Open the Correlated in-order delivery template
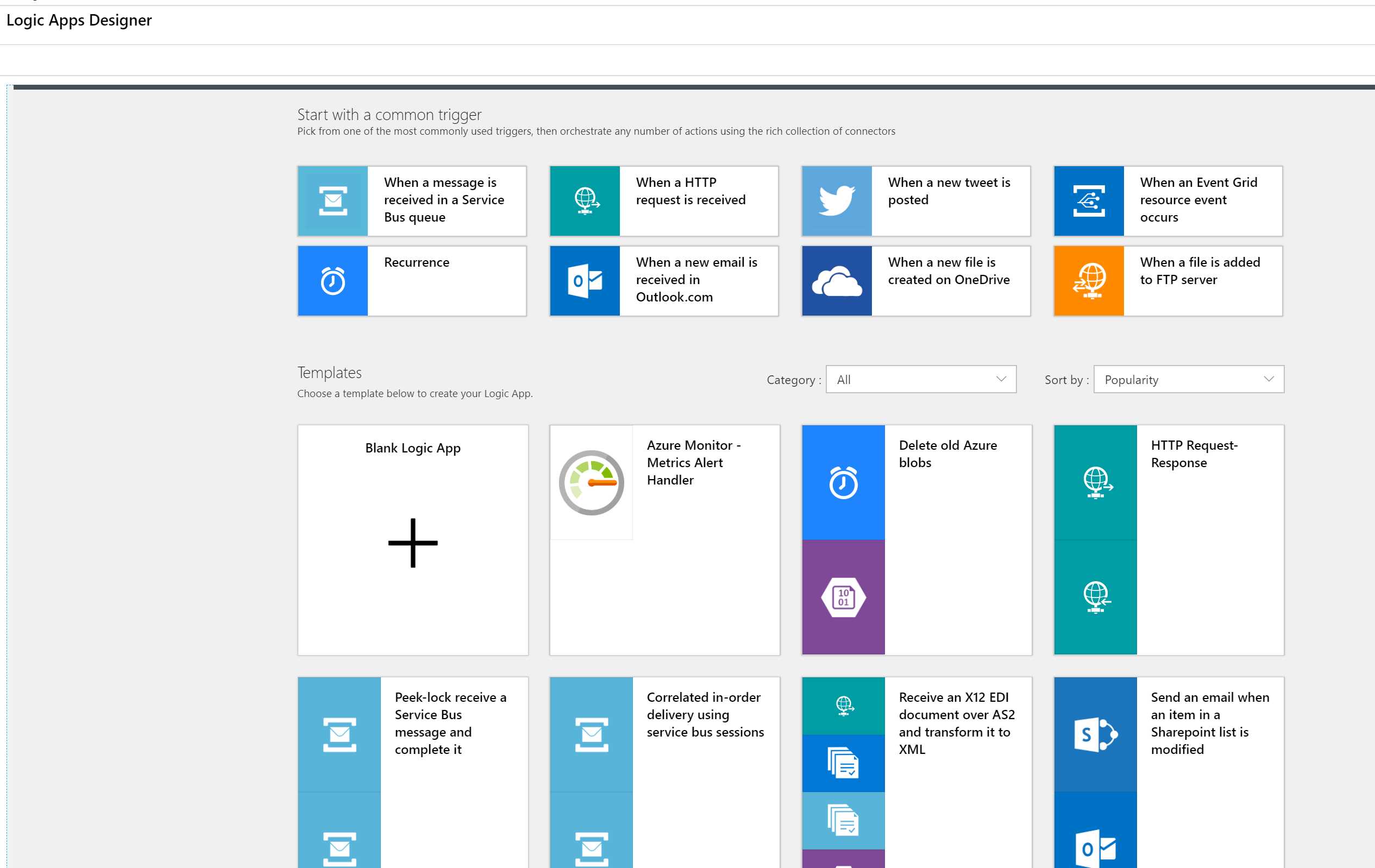Viewport: 1375px width, 868px height. [x=664, y=771]
